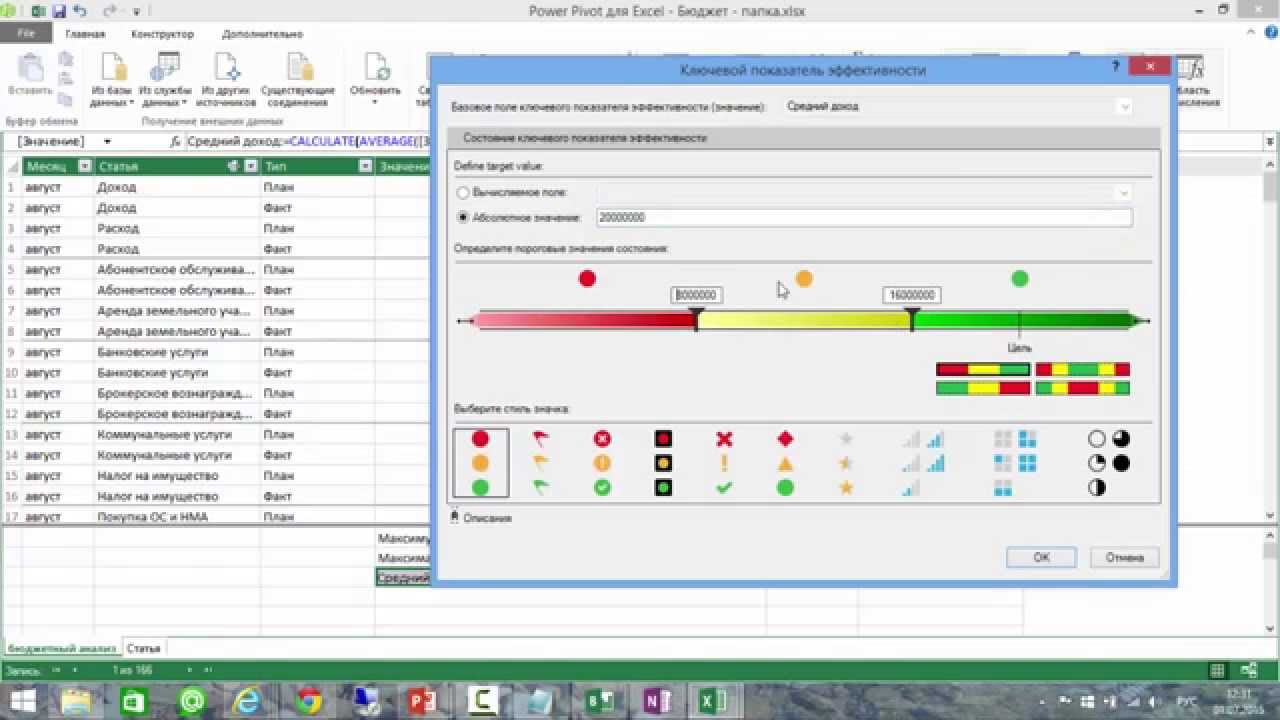Open filter dropdown on Месяц column
The height and width of the screenshot is (720, 1280).
coord(85,167)
